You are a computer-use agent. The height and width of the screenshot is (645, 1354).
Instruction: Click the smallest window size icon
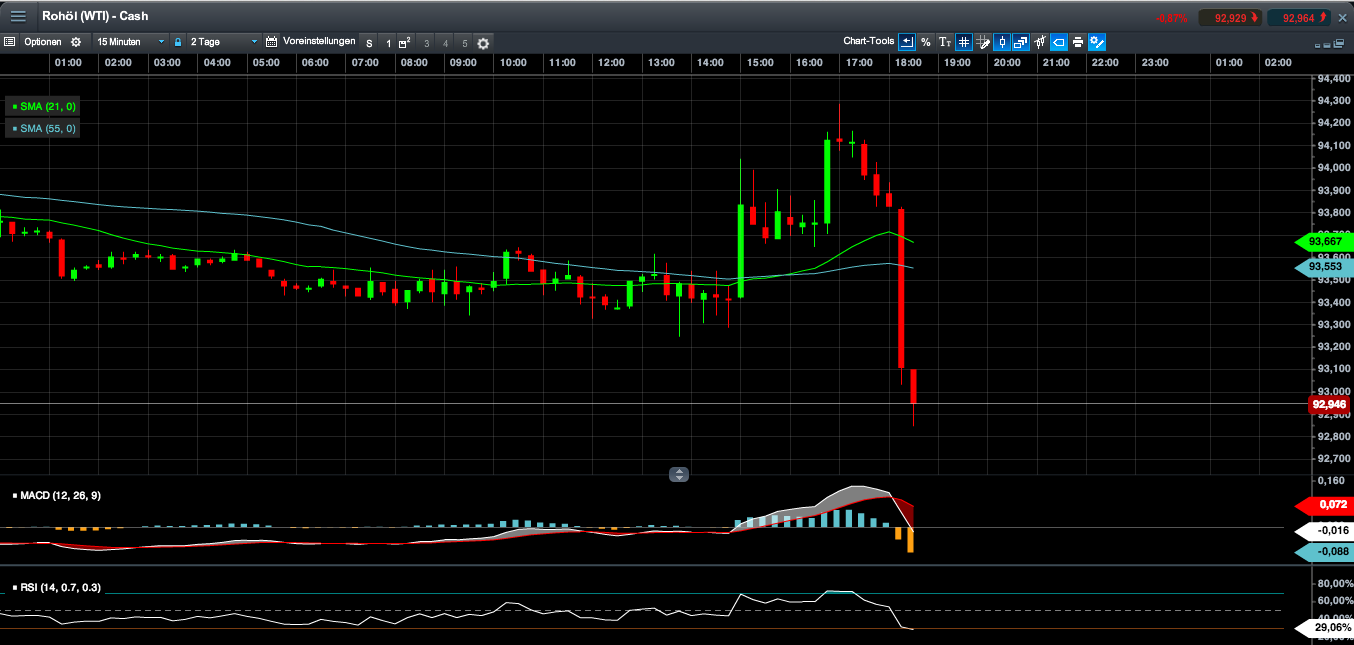(1319, 45)
